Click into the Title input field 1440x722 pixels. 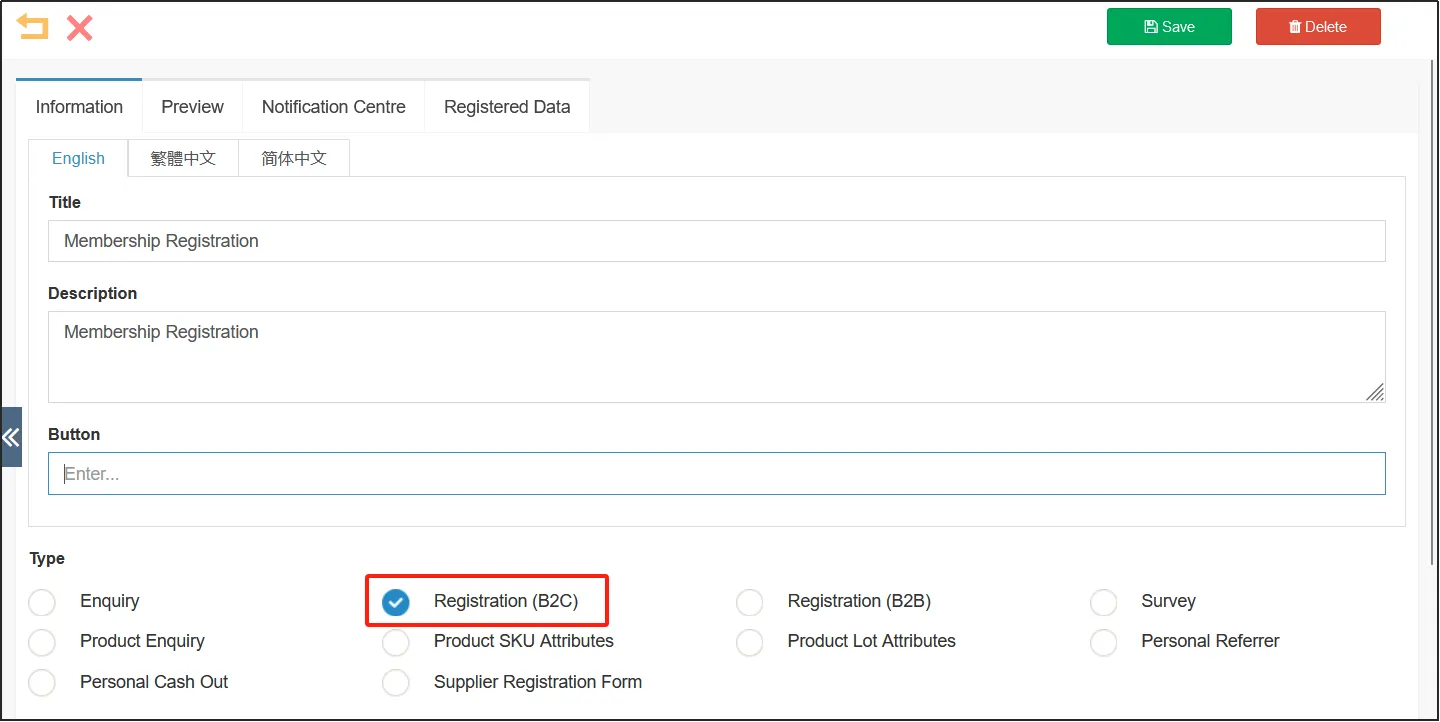[716, 241]
